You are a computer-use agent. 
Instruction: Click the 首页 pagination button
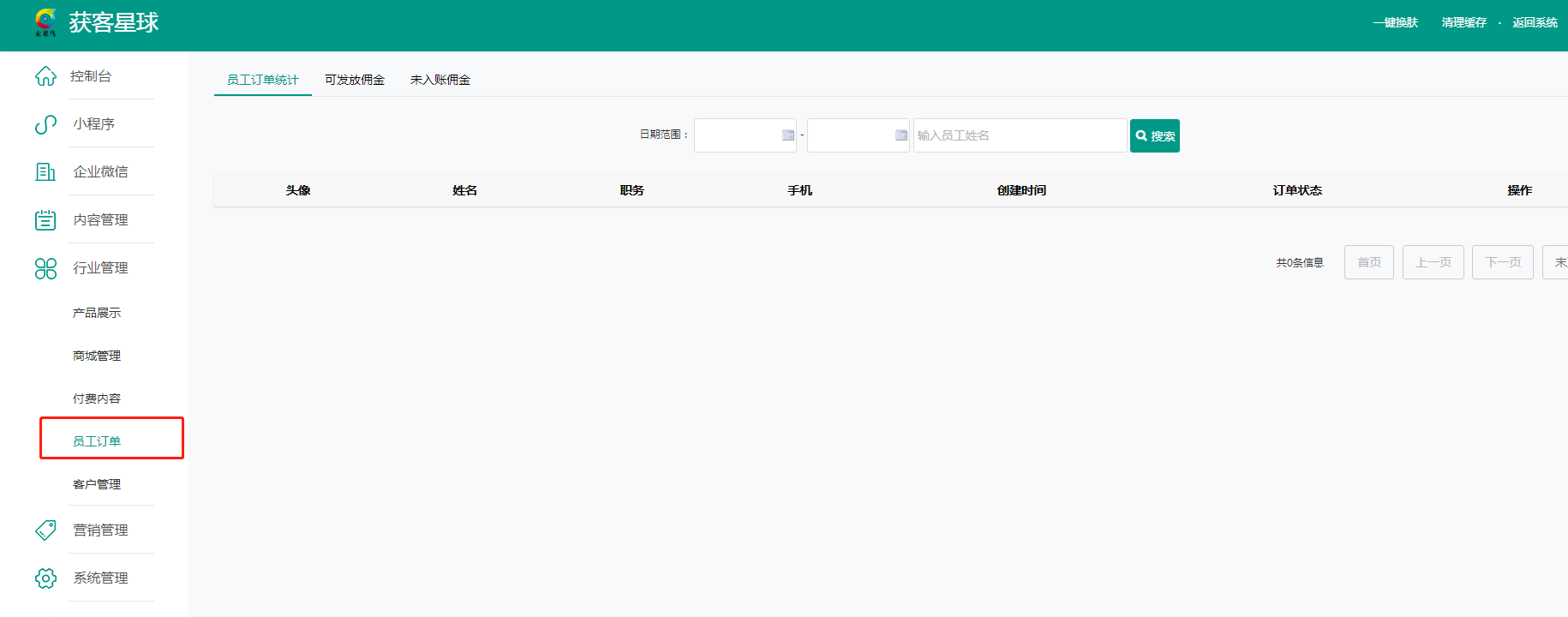[1368, 262]
